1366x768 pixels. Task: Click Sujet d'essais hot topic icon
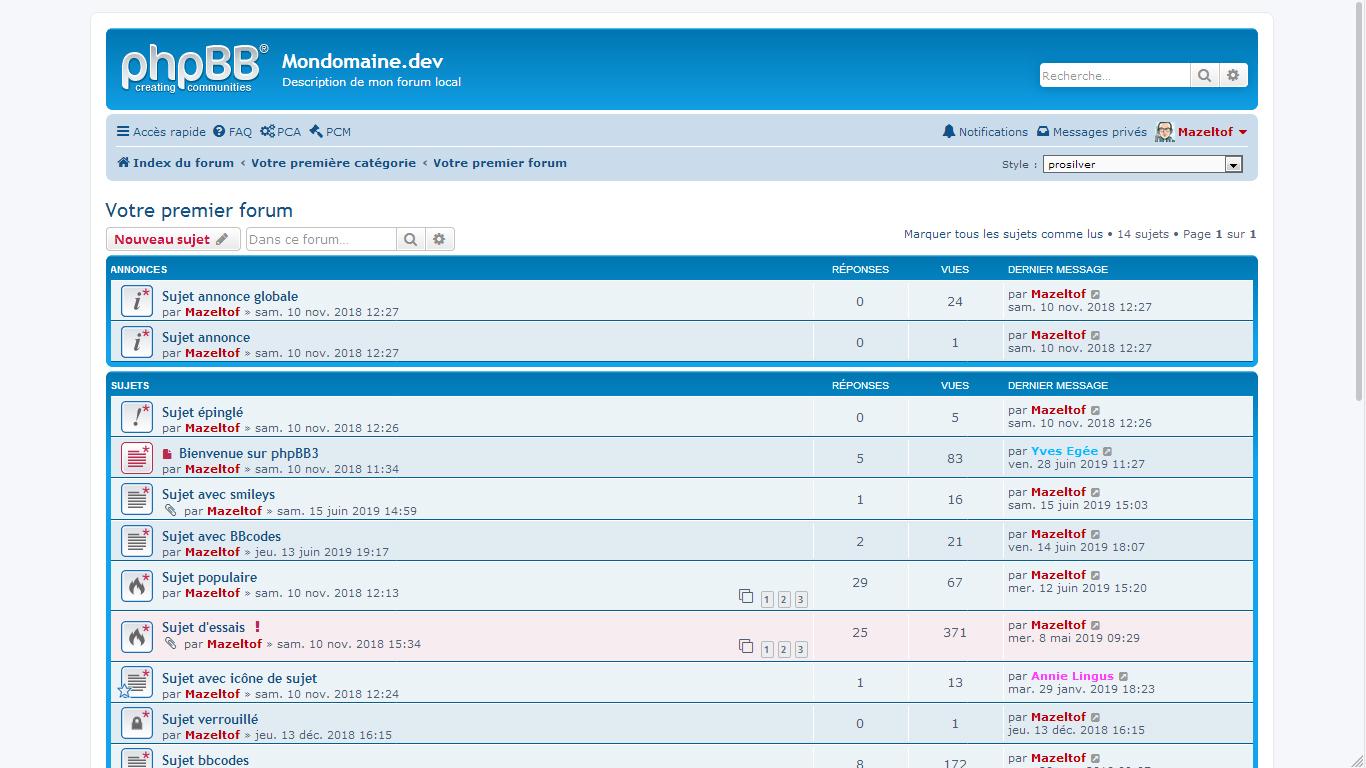[137, 635]
